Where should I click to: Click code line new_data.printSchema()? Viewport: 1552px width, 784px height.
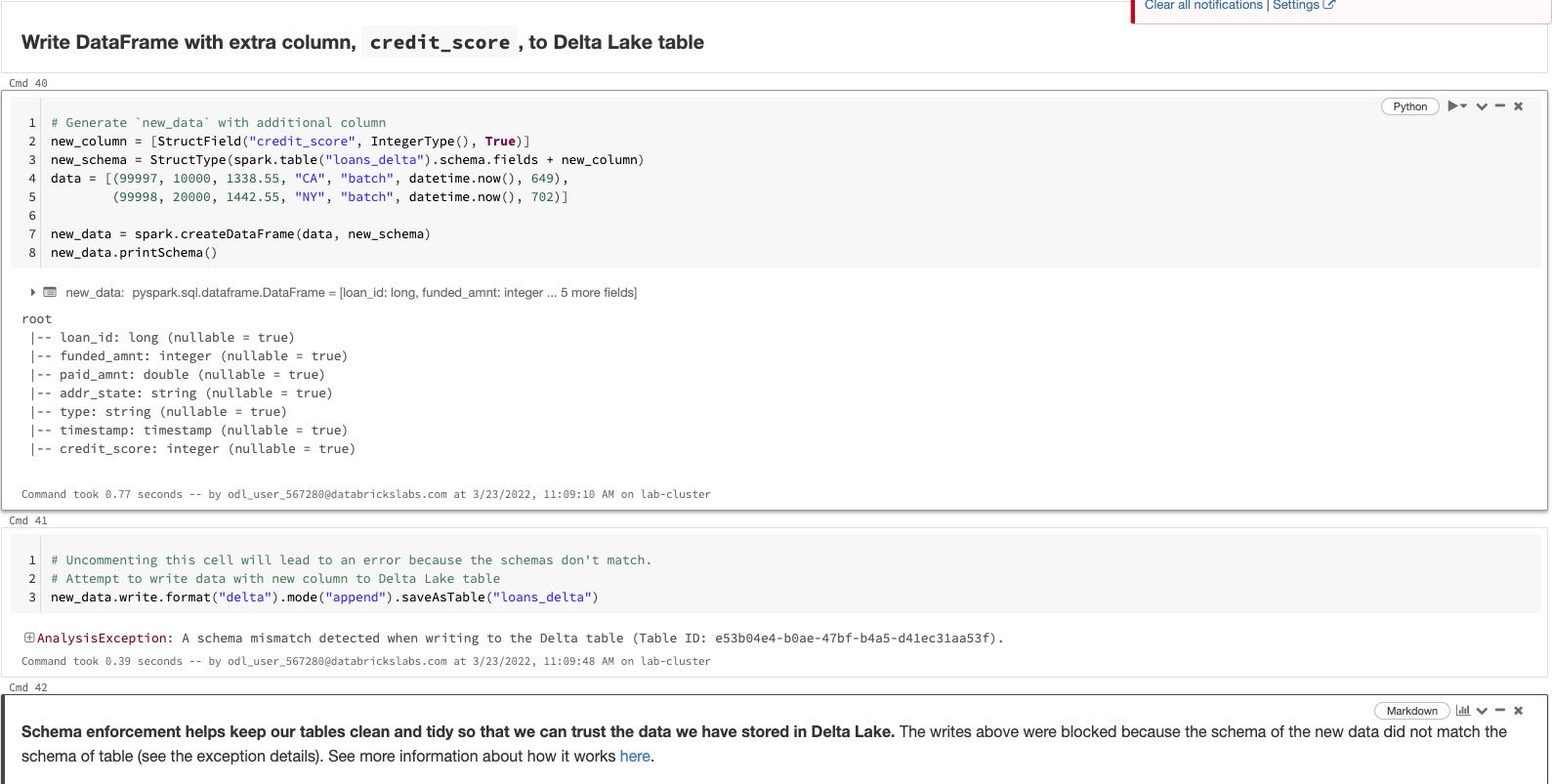(134, 253)
